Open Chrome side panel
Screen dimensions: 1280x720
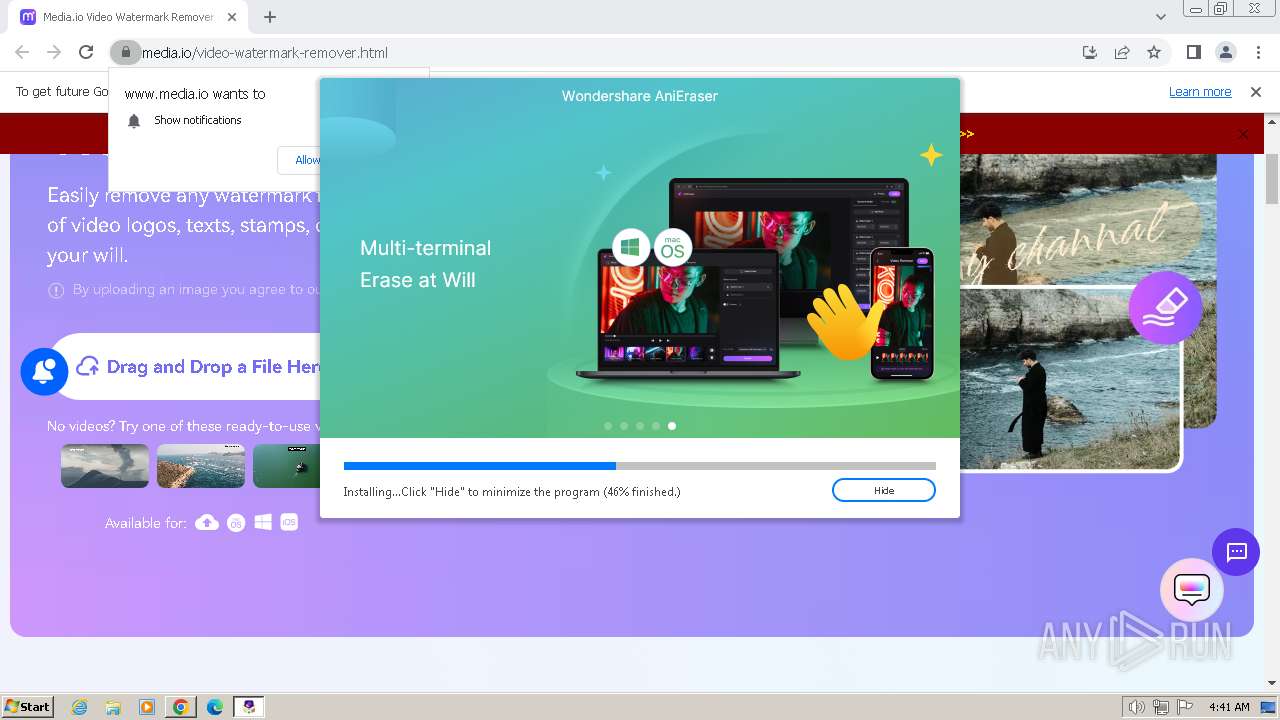pyautogui.click(x=1193, y=52)
